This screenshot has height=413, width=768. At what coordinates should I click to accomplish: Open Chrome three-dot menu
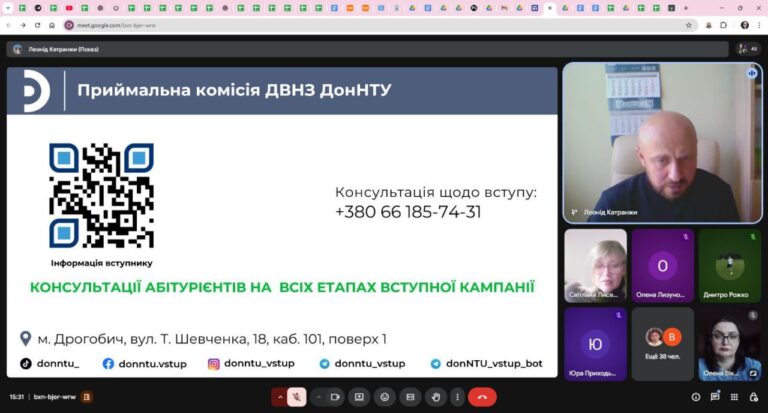(x=758, y=25)
